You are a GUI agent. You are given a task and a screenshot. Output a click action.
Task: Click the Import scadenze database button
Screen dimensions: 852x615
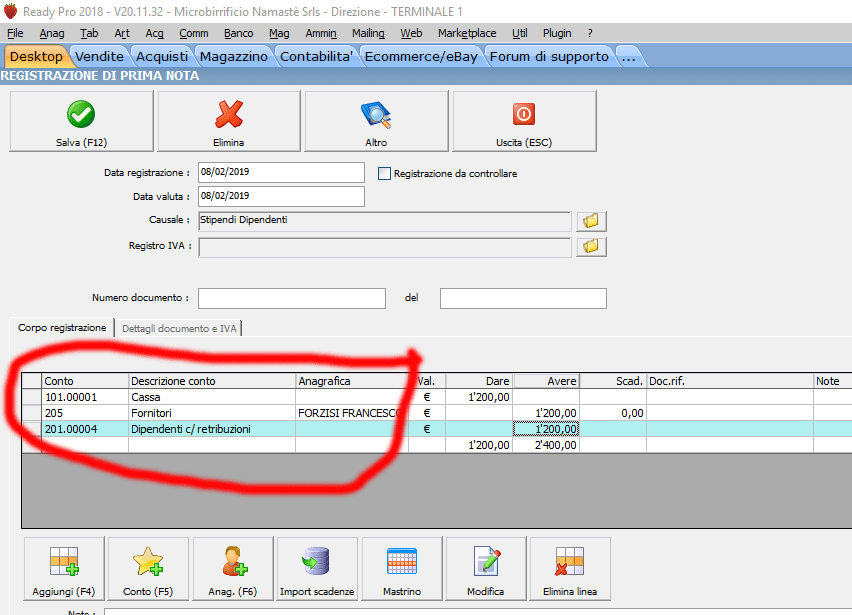coord(317,569)
